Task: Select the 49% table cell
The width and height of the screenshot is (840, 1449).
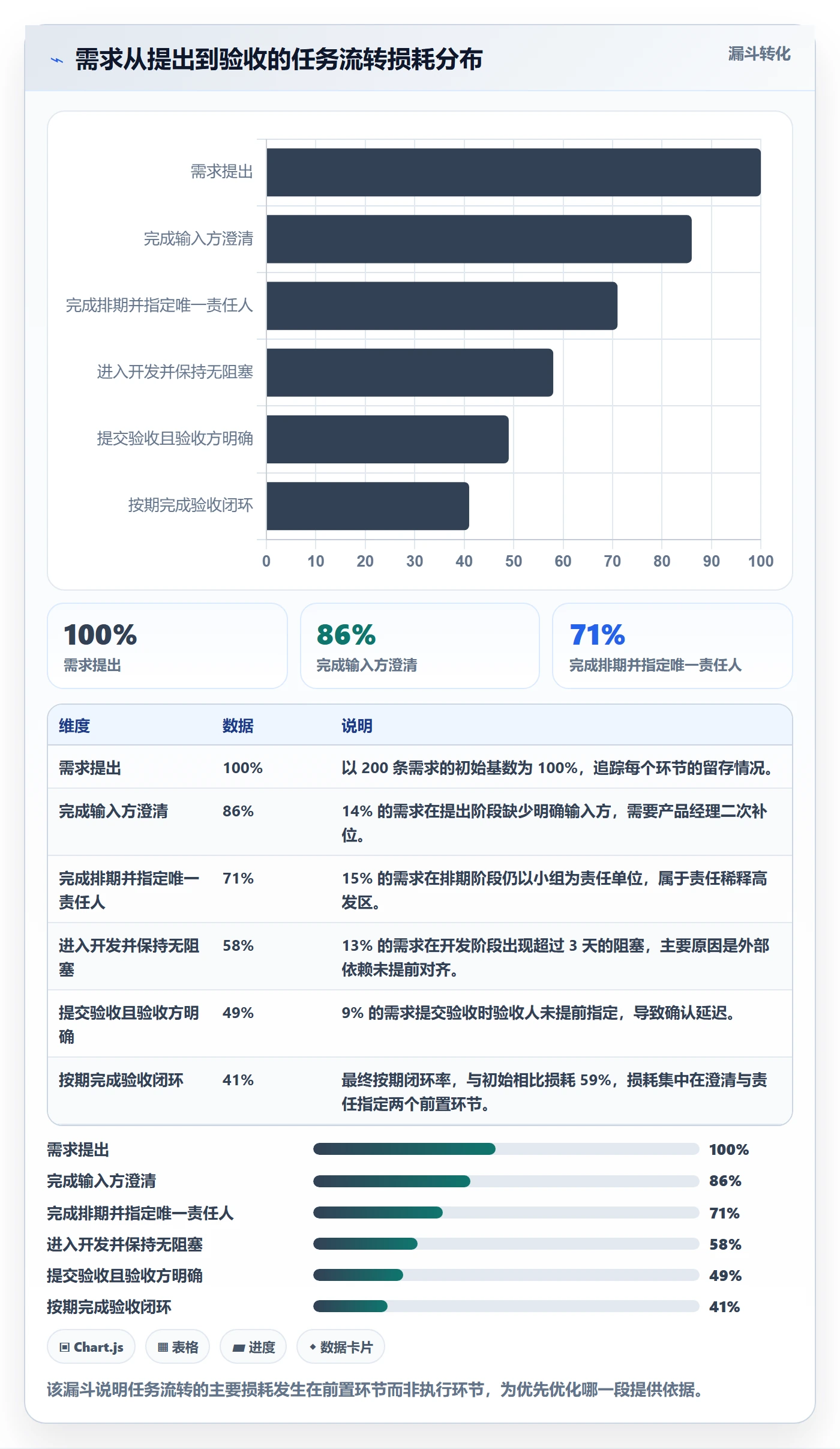Action: click(238, 1013)
